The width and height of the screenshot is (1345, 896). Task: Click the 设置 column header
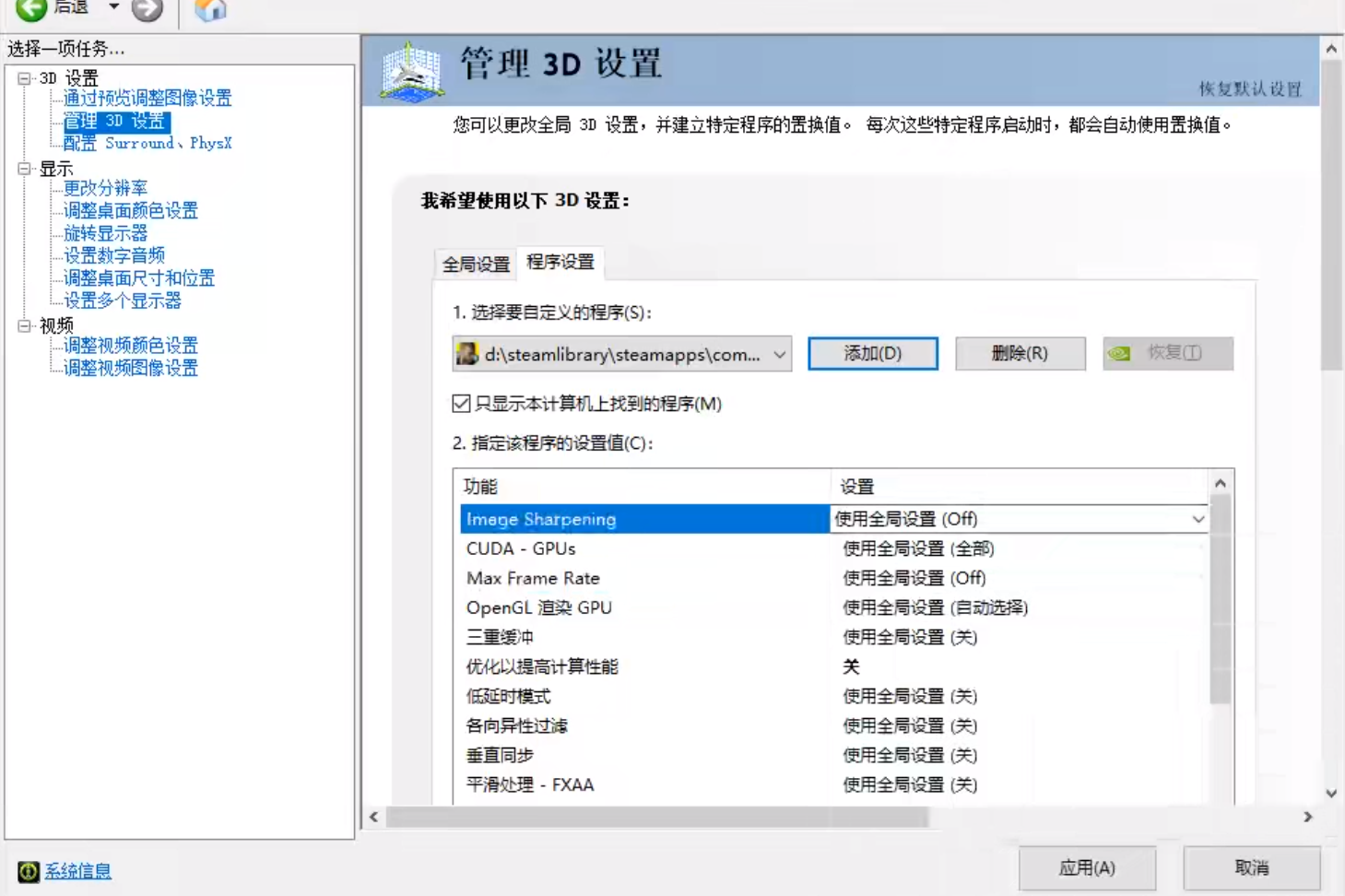1020,486
